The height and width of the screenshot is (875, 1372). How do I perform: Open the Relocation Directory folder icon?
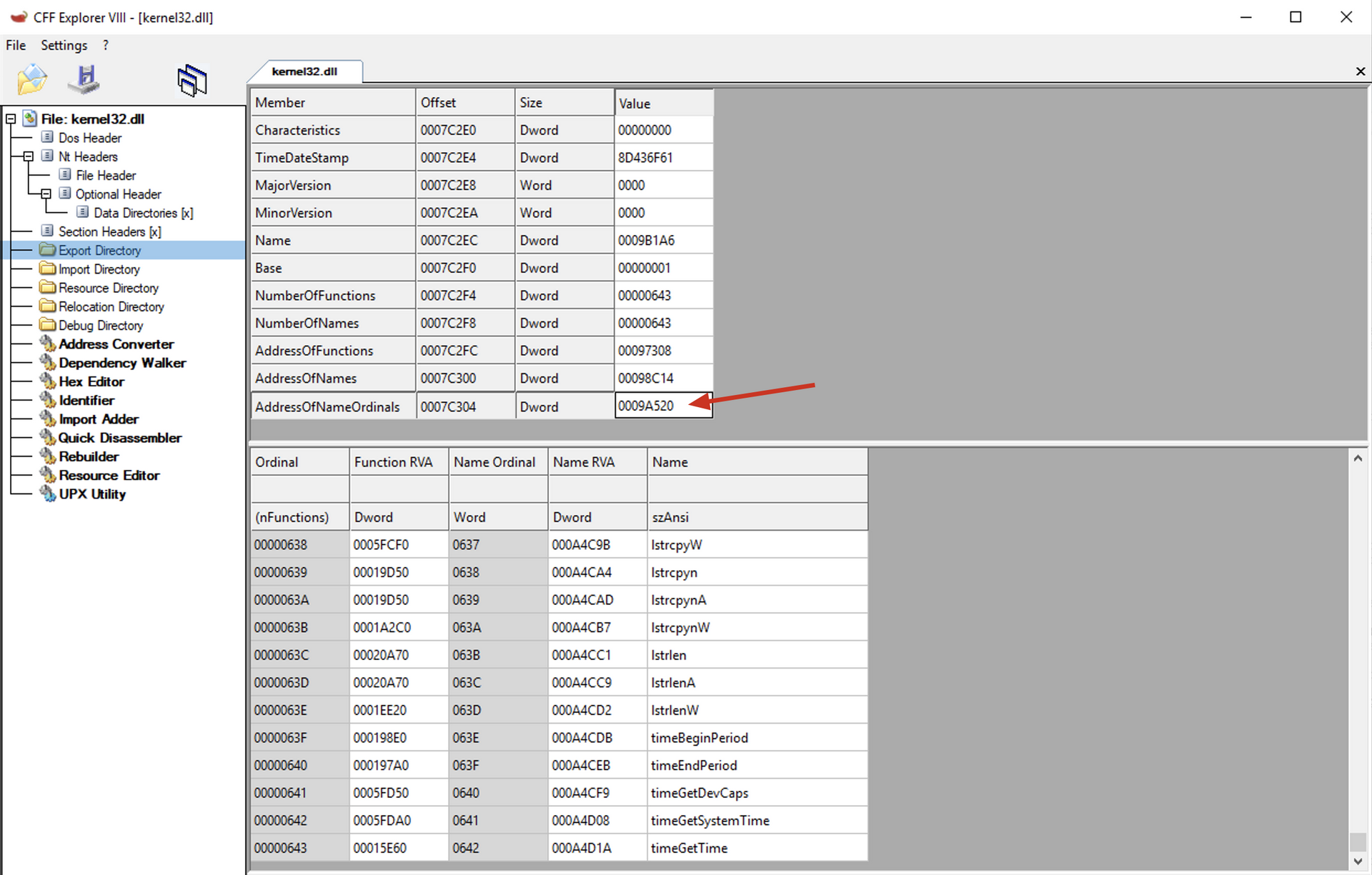coord(48,306)
